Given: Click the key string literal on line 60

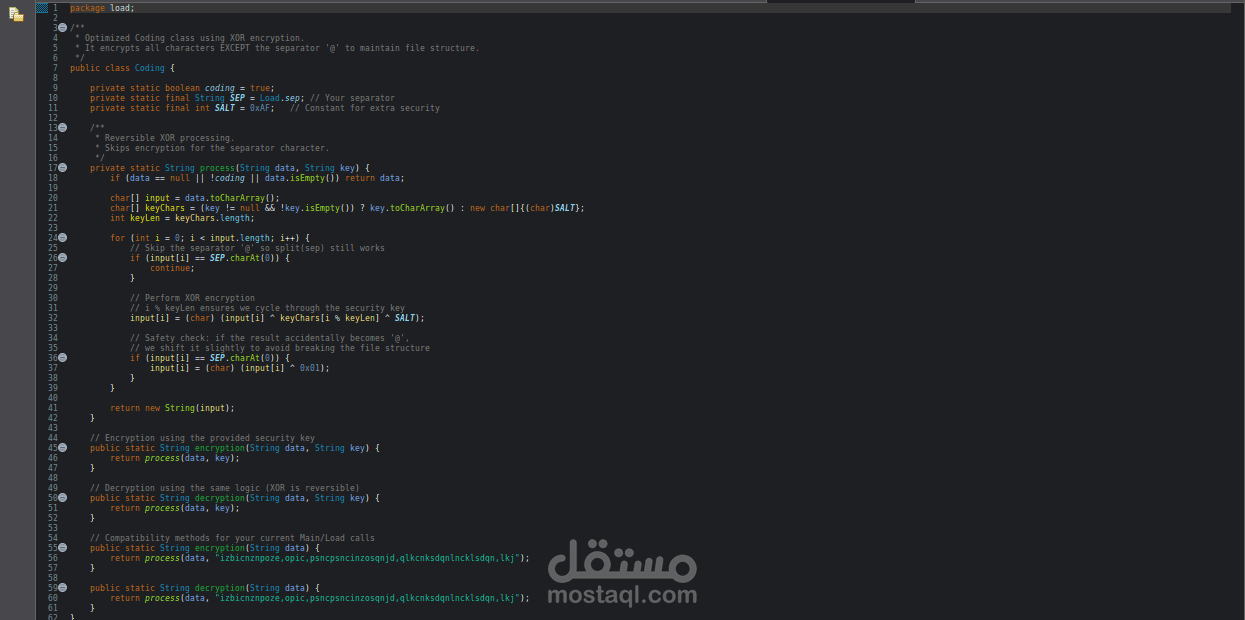Looking at the screenshot, I should pos(367,598).
